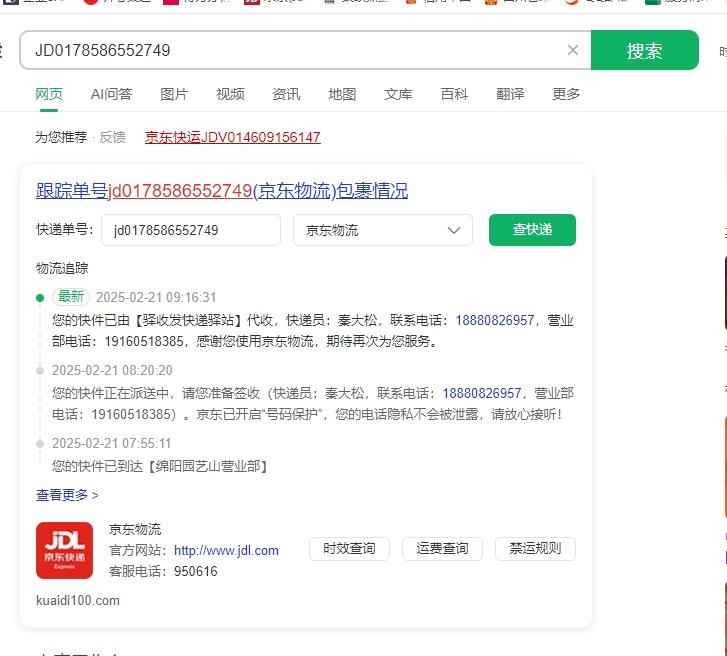Select the 网页 tab
Viewport: 727px width, 656px height.
click(x=49, y=94)
